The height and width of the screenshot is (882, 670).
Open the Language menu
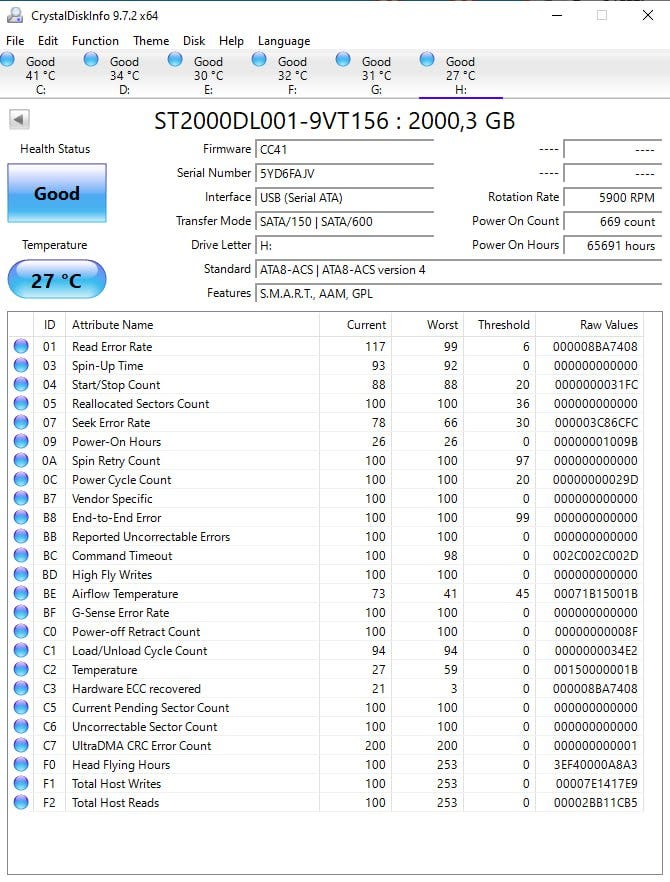pos(284,40)
